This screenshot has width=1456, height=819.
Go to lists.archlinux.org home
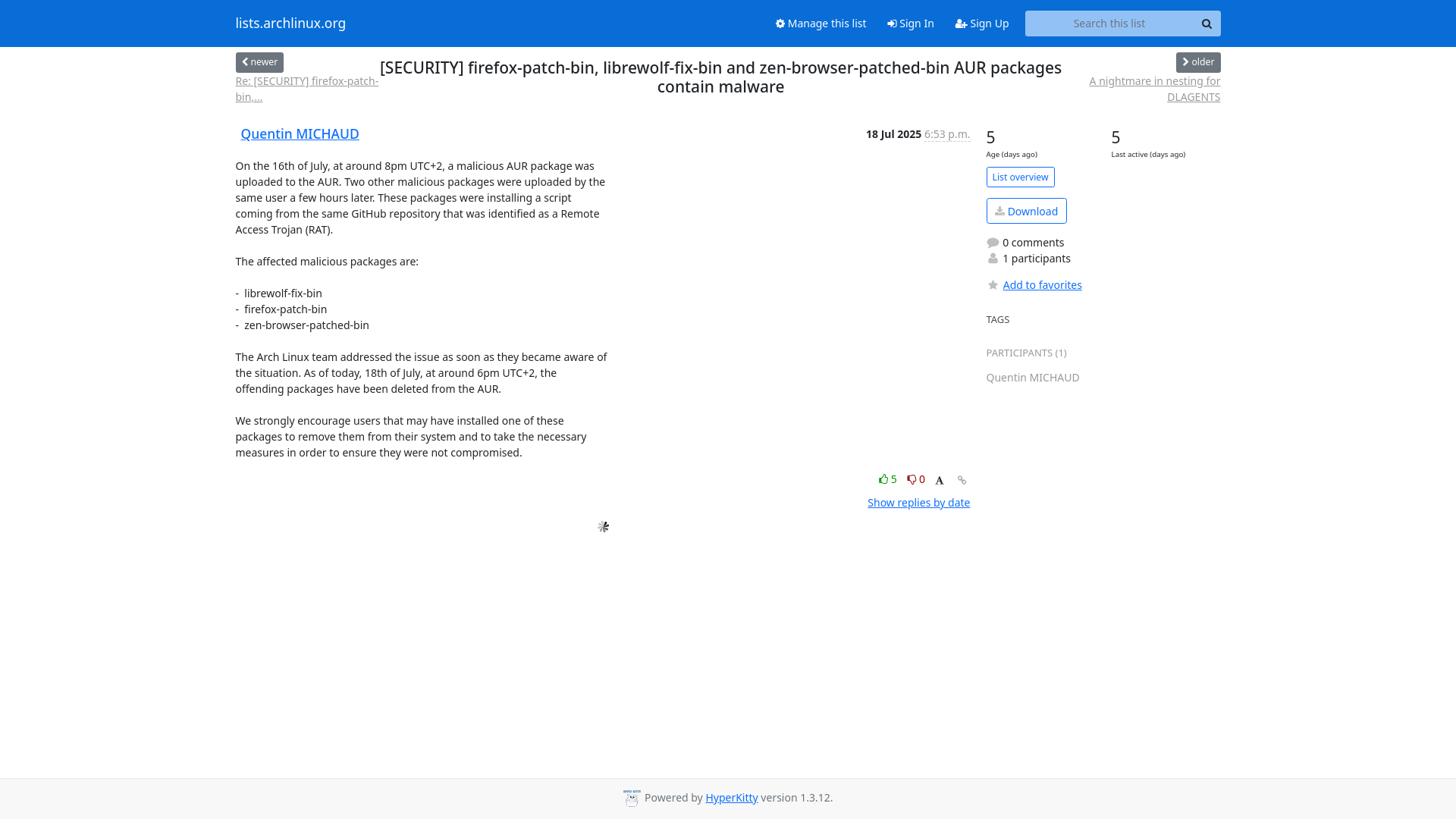[290, 23]
